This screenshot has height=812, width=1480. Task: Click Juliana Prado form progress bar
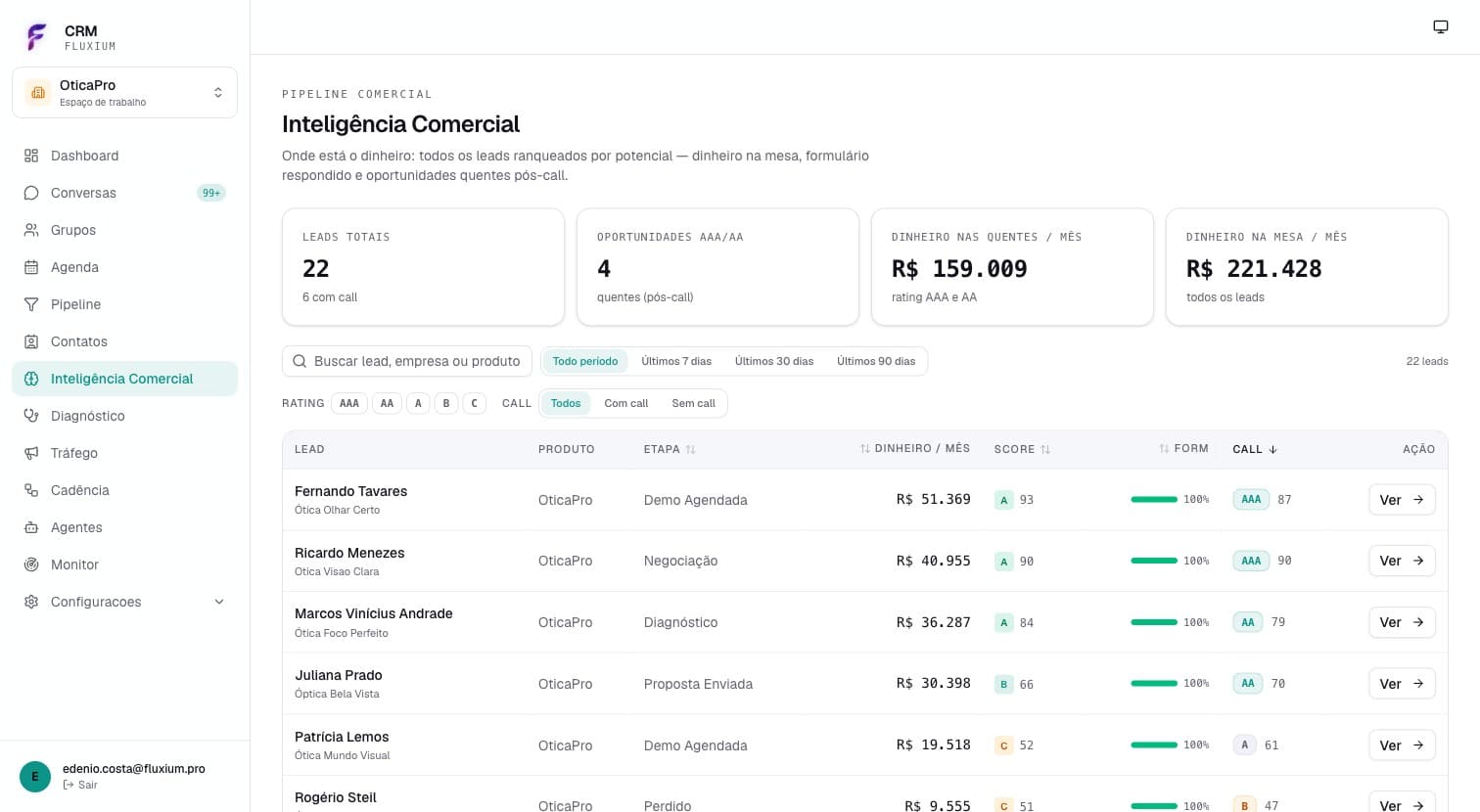[1154, 683]
